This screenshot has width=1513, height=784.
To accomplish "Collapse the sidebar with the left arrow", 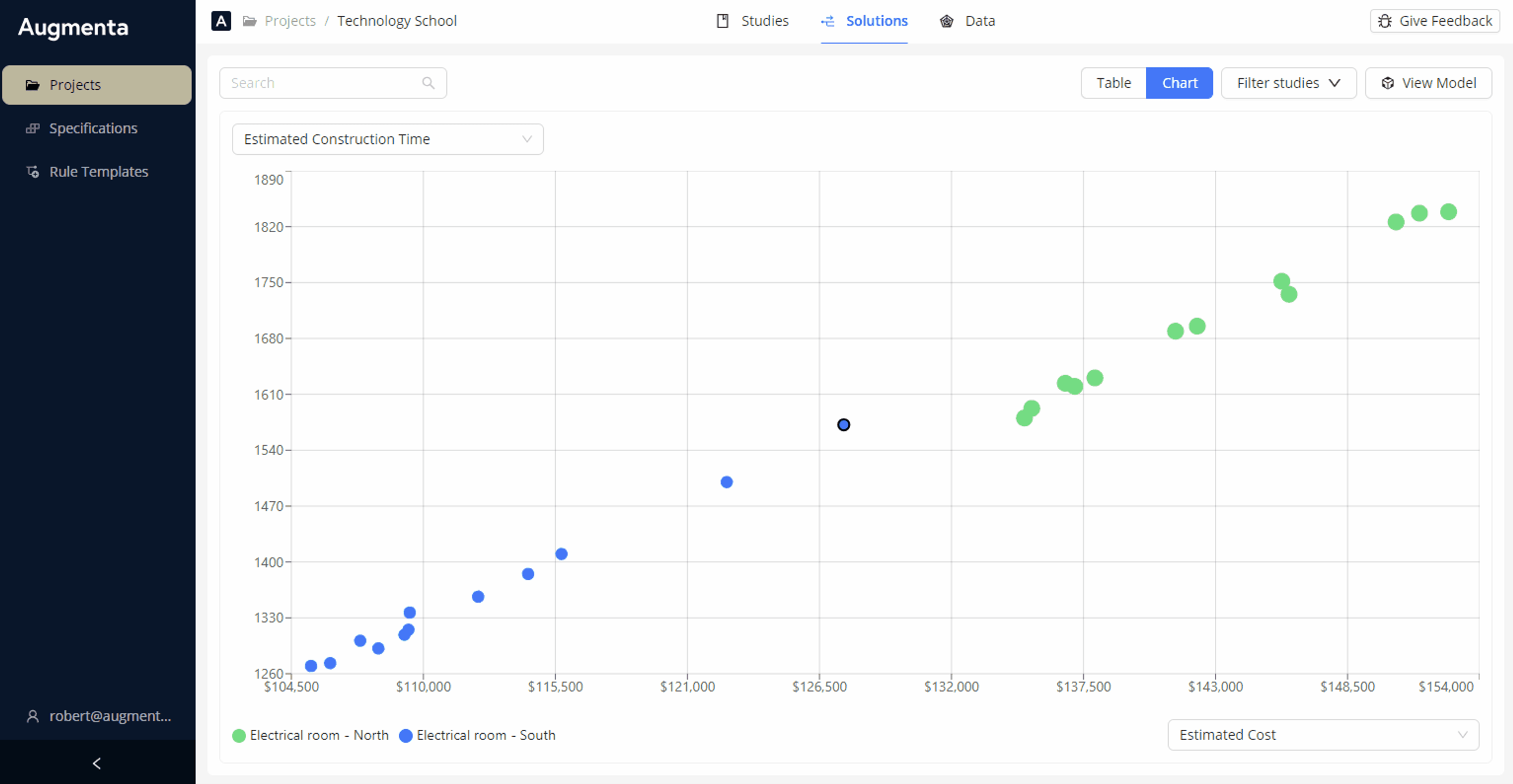I will click(x=97, y=763).
